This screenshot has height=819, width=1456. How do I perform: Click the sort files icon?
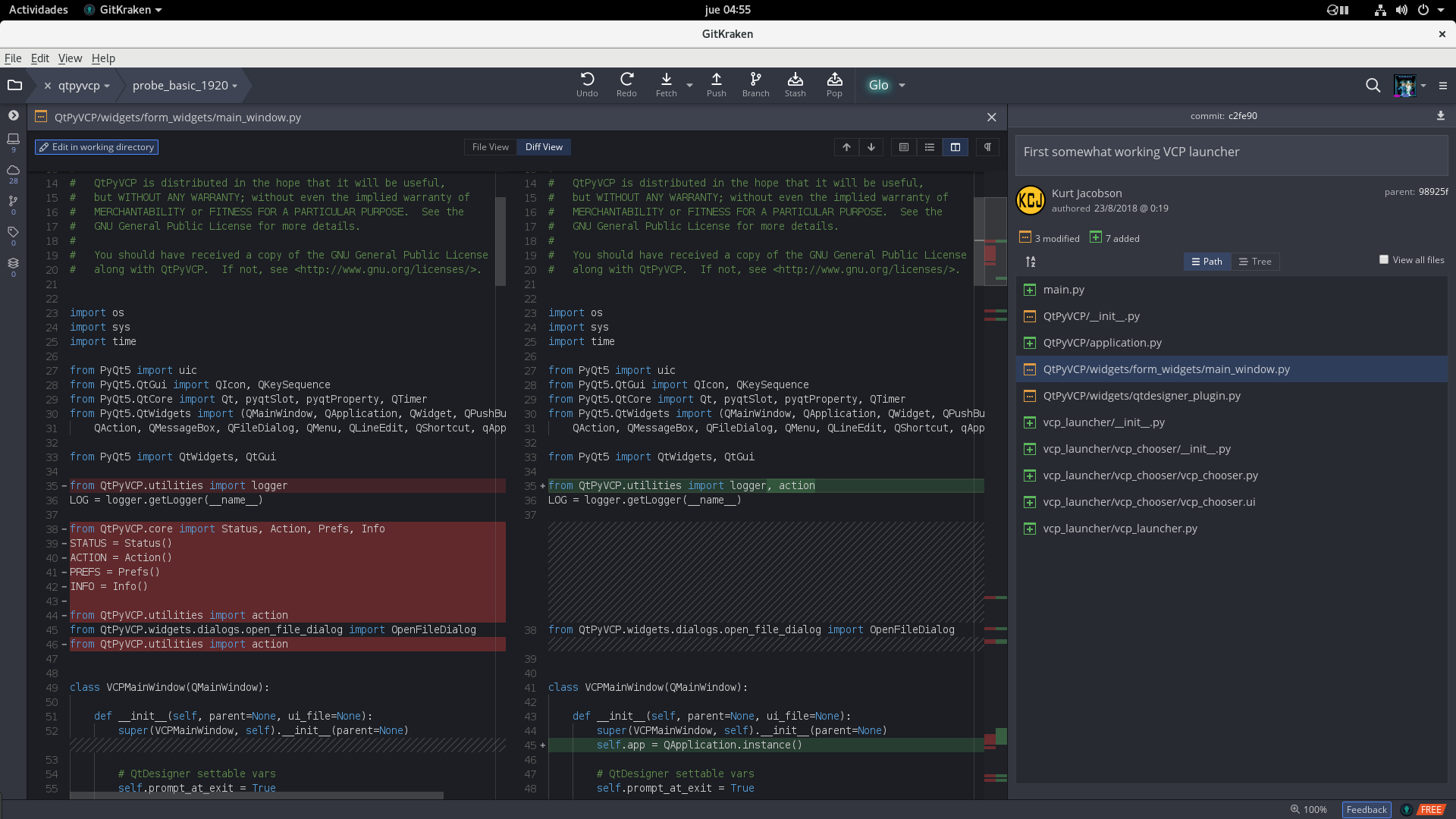(1031, 262)
